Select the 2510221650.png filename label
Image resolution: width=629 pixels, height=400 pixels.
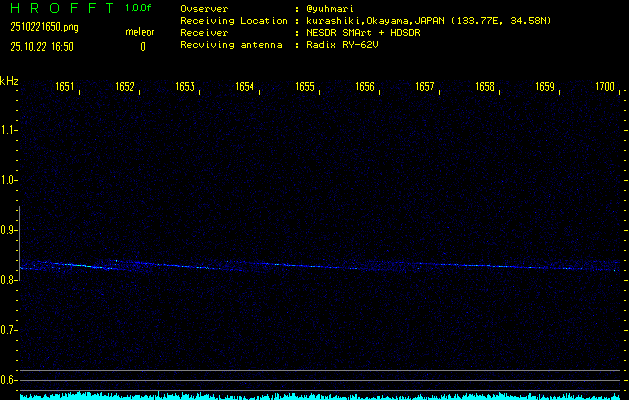(x=40, y=27)
